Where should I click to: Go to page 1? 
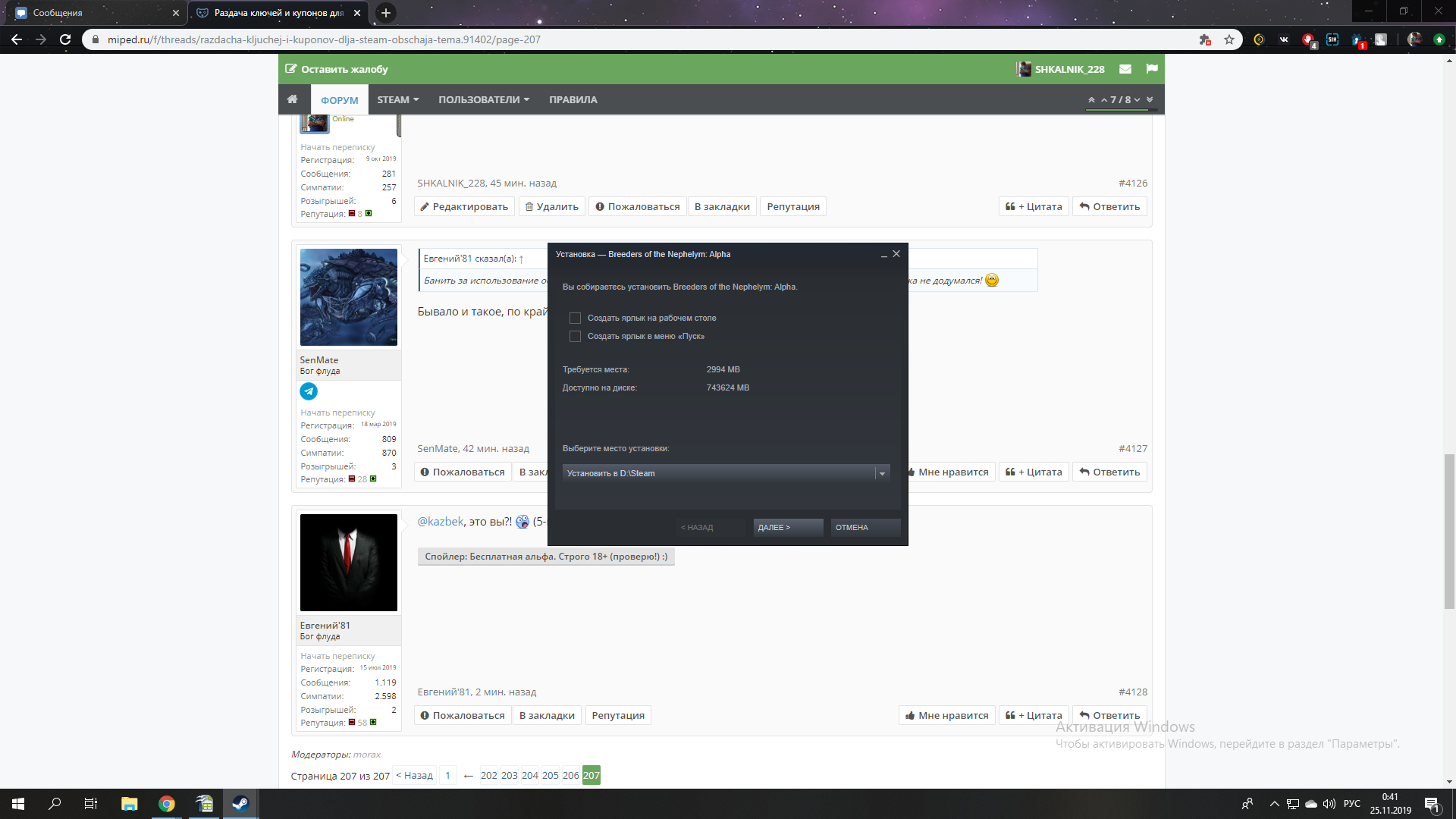[447, 776]
